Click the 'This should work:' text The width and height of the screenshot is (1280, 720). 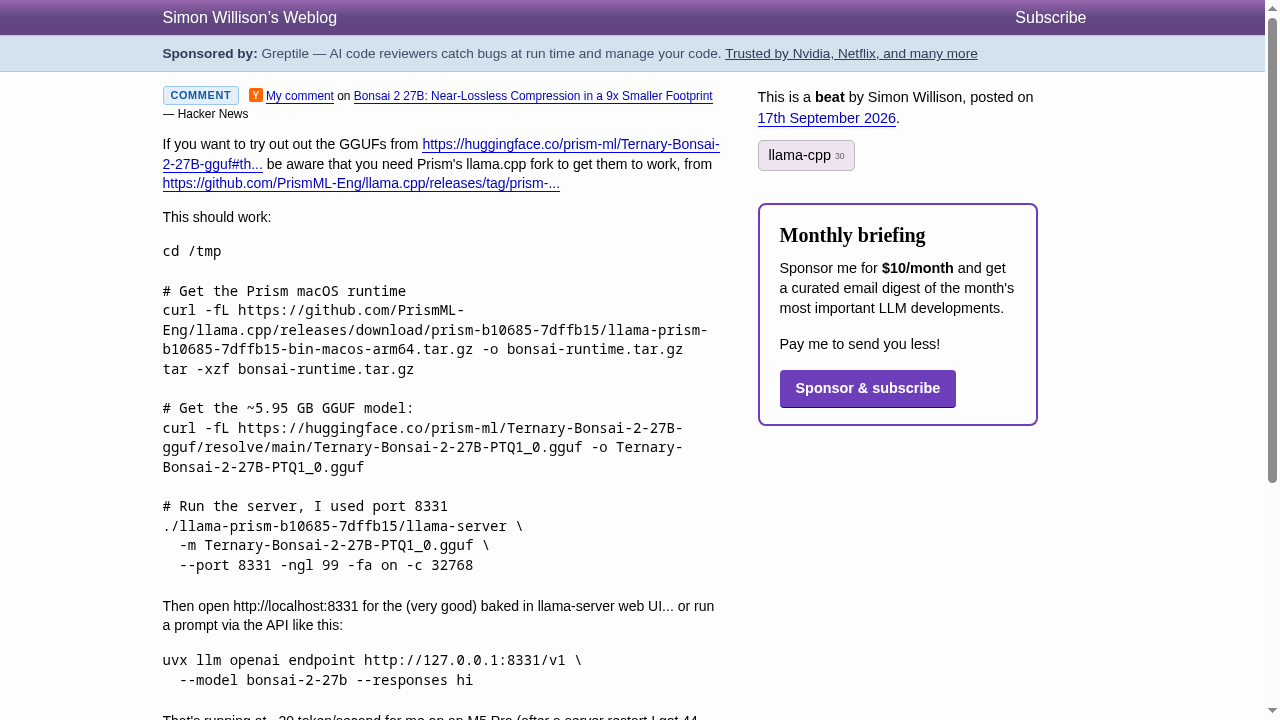point(217,217)
